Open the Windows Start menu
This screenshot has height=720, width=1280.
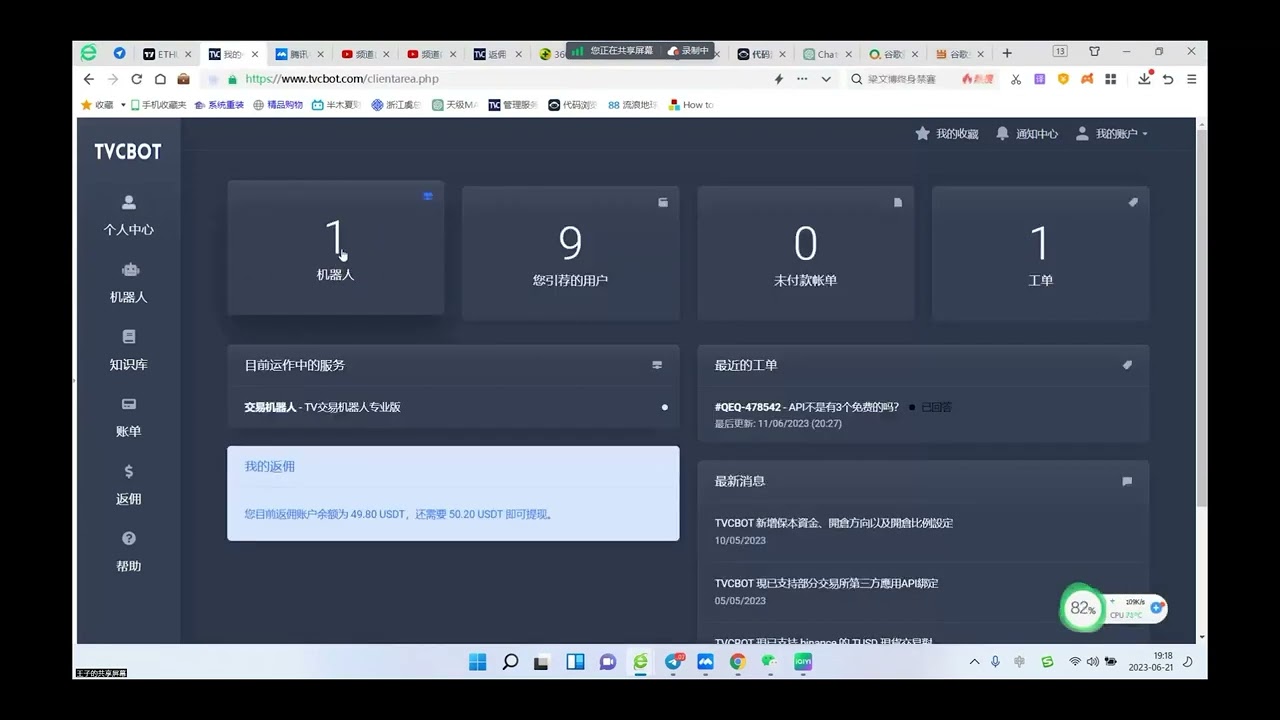pyautogui.click(x=478, y=662)
